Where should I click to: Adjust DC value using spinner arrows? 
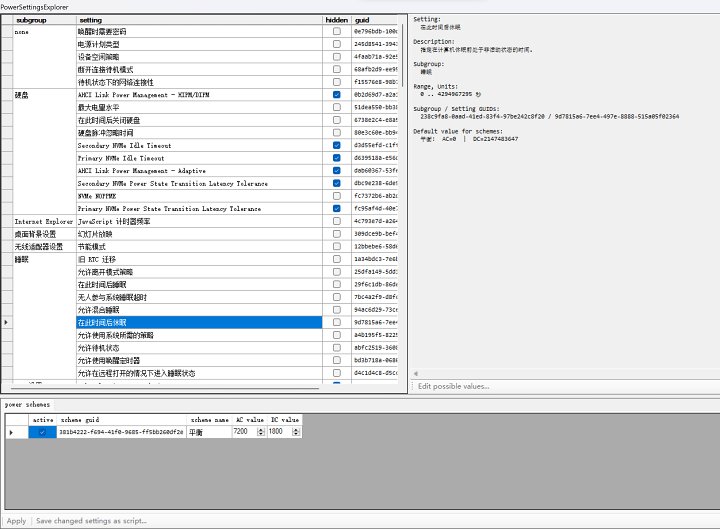coord(296,432)
